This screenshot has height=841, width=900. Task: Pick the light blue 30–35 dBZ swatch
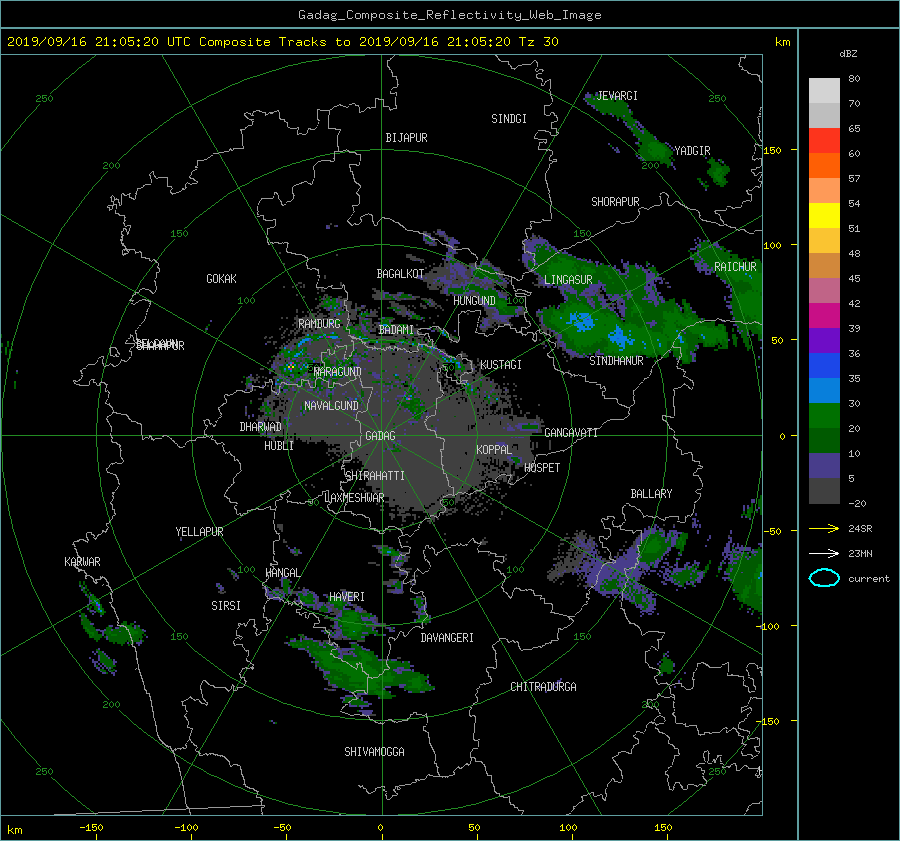coord(824,391)
